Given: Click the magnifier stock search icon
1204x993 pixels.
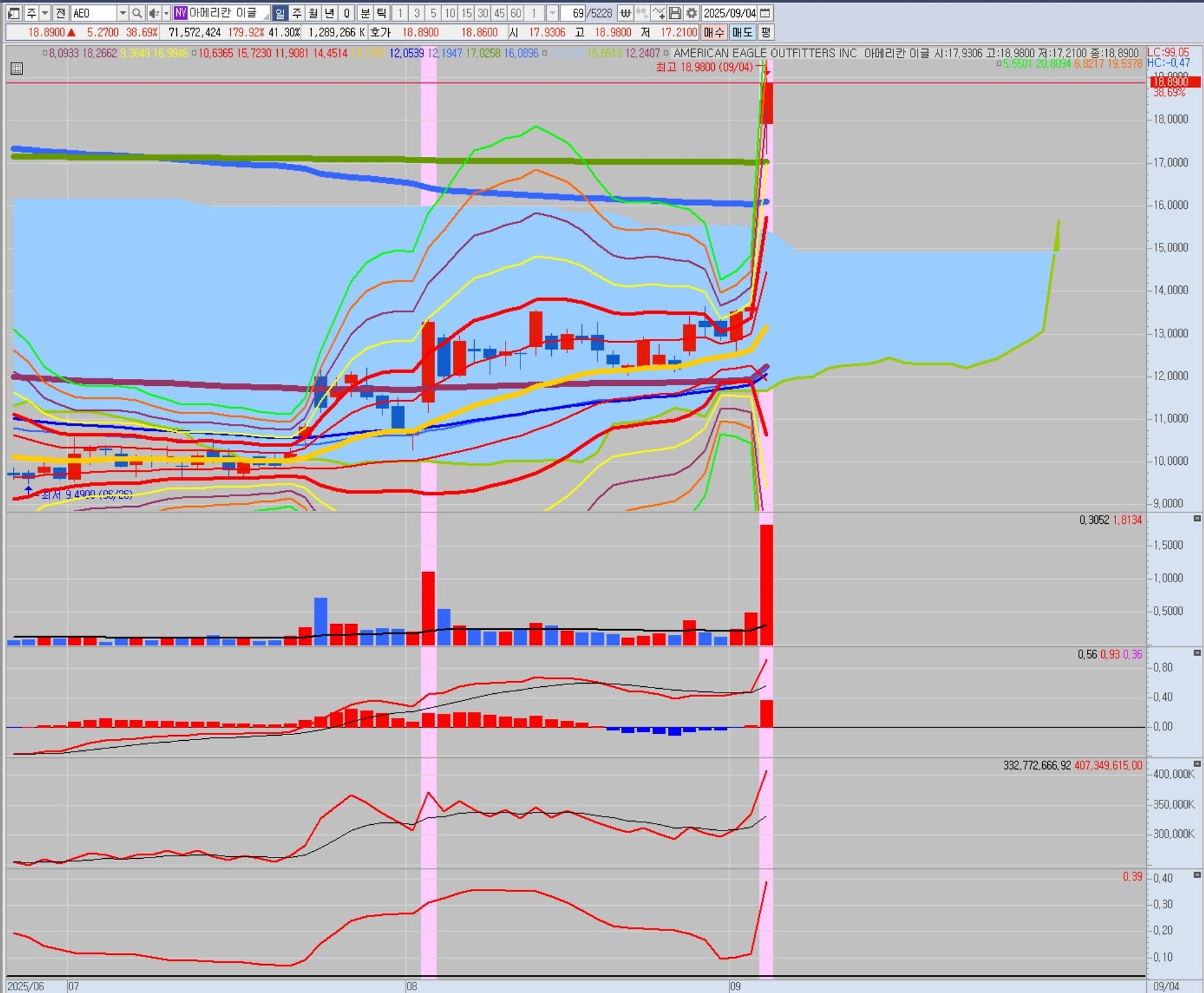Looking at the screenshot, I should (137, 13).
